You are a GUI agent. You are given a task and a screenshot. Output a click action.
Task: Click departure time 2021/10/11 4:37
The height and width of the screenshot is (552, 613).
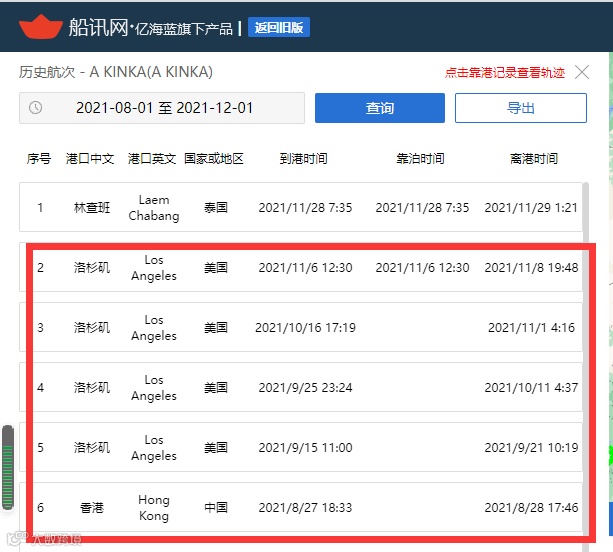coord(531,387)
